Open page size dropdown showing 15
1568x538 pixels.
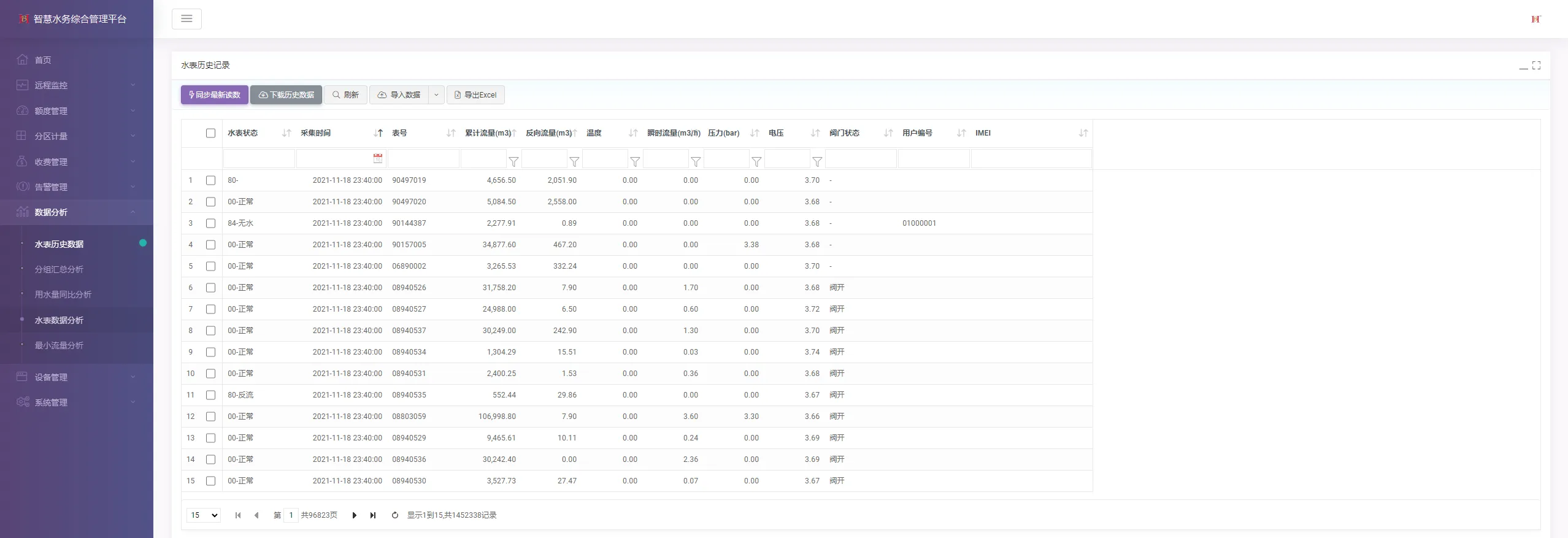[204, 515]
